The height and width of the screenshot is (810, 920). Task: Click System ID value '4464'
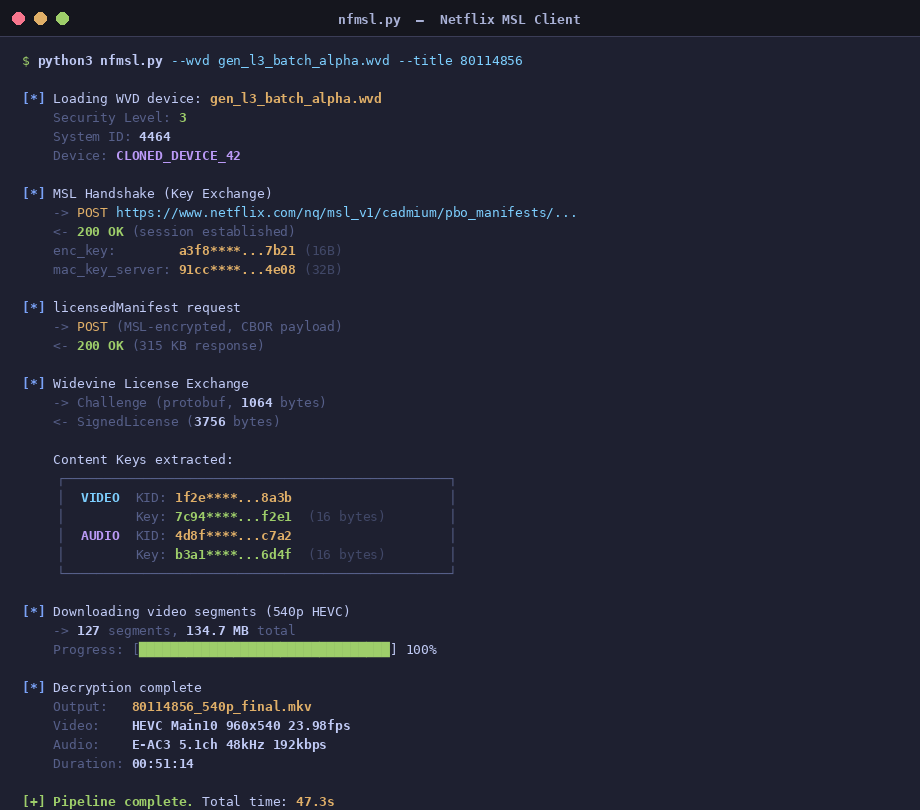(155, 137)
